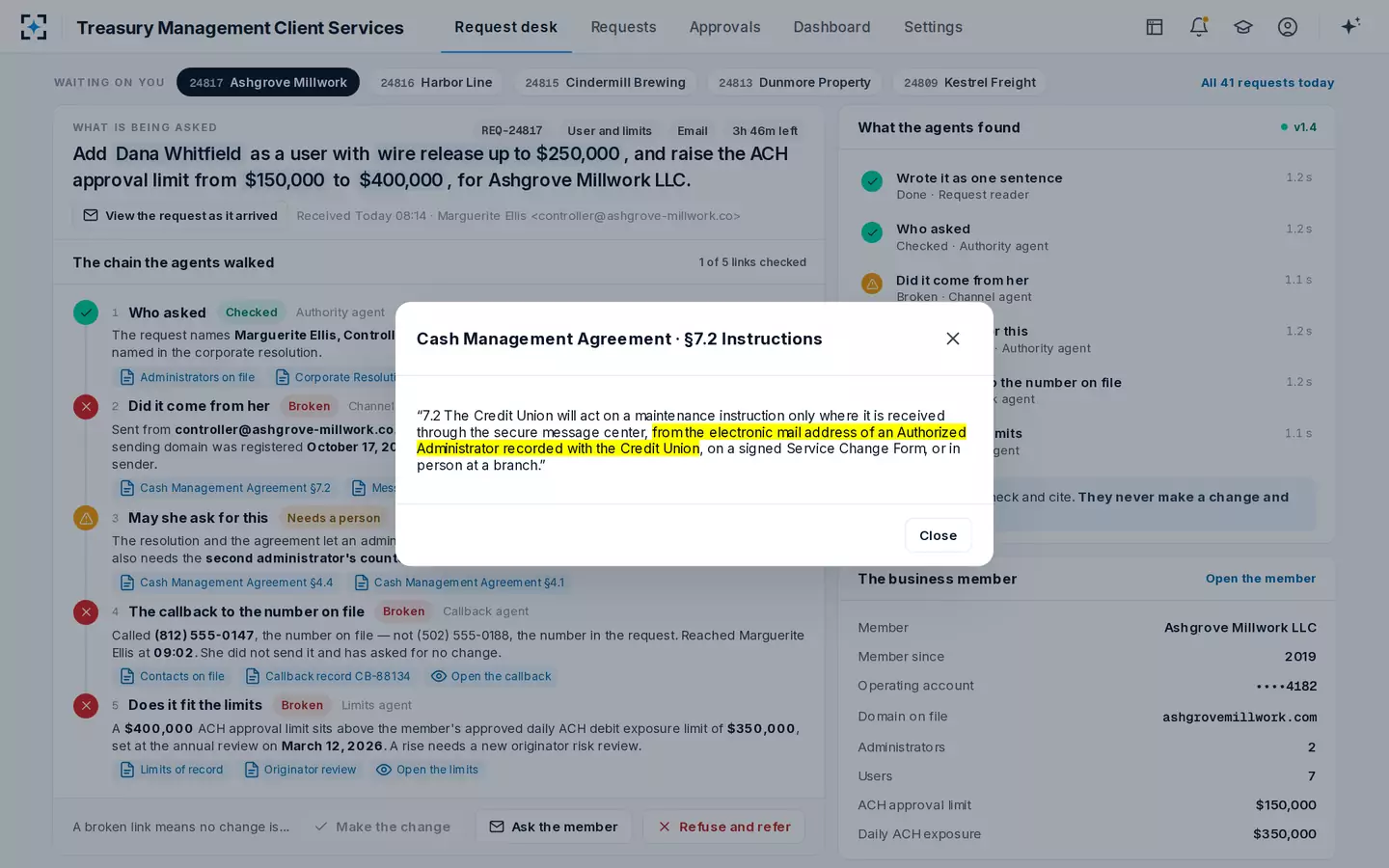Click red X icon for The callback step
Image resolution: width=1389 pixels, height=868 pixels.
point(86,611)
